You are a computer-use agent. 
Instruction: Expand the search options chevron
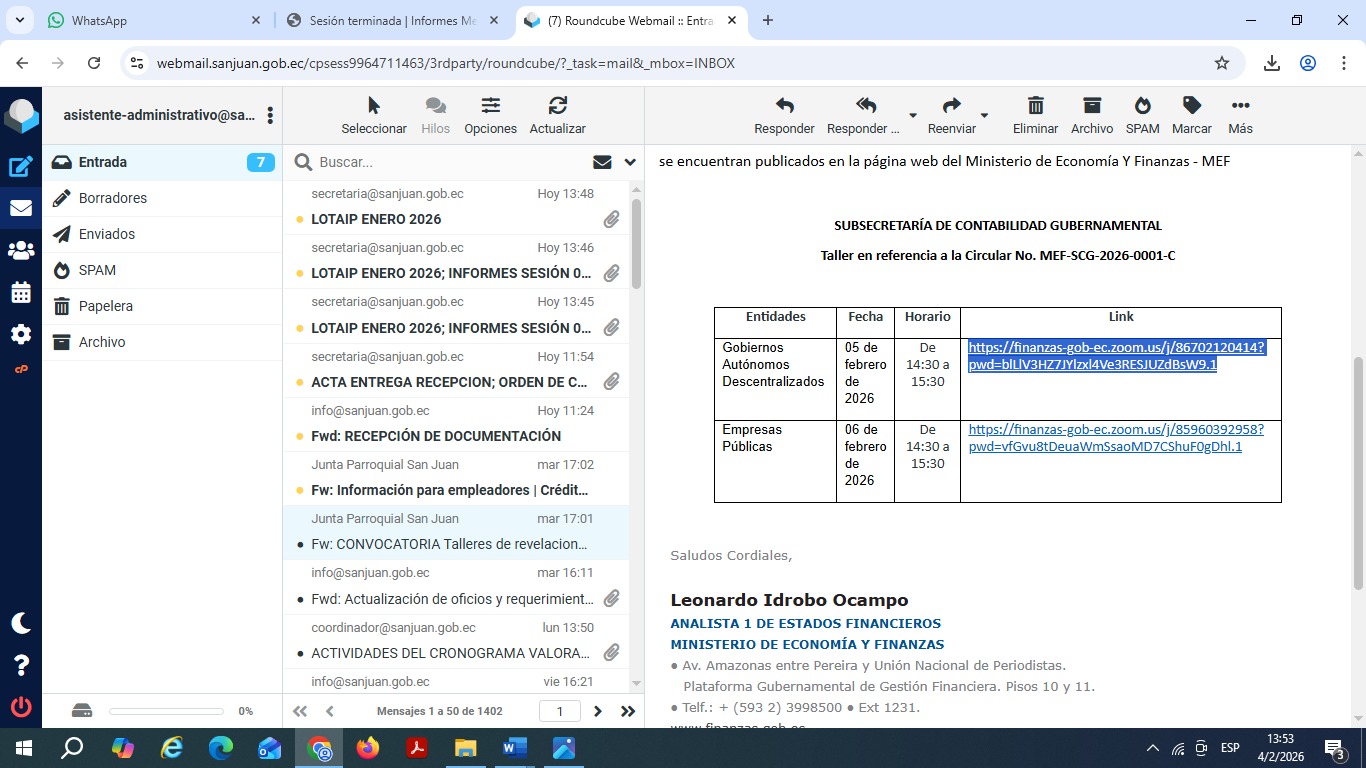630,162
